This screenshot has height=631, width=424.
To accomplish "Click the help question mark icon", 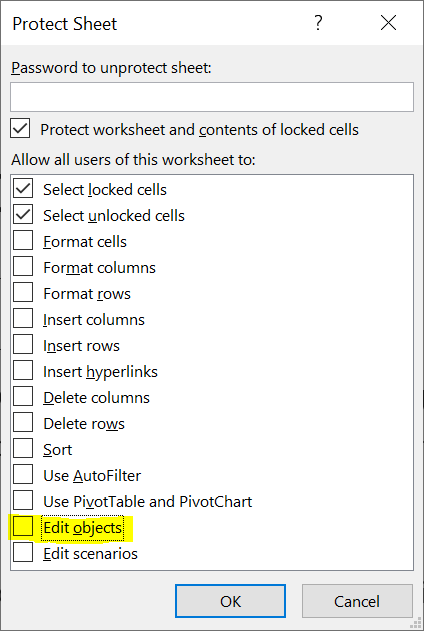I will click(318, 23).
